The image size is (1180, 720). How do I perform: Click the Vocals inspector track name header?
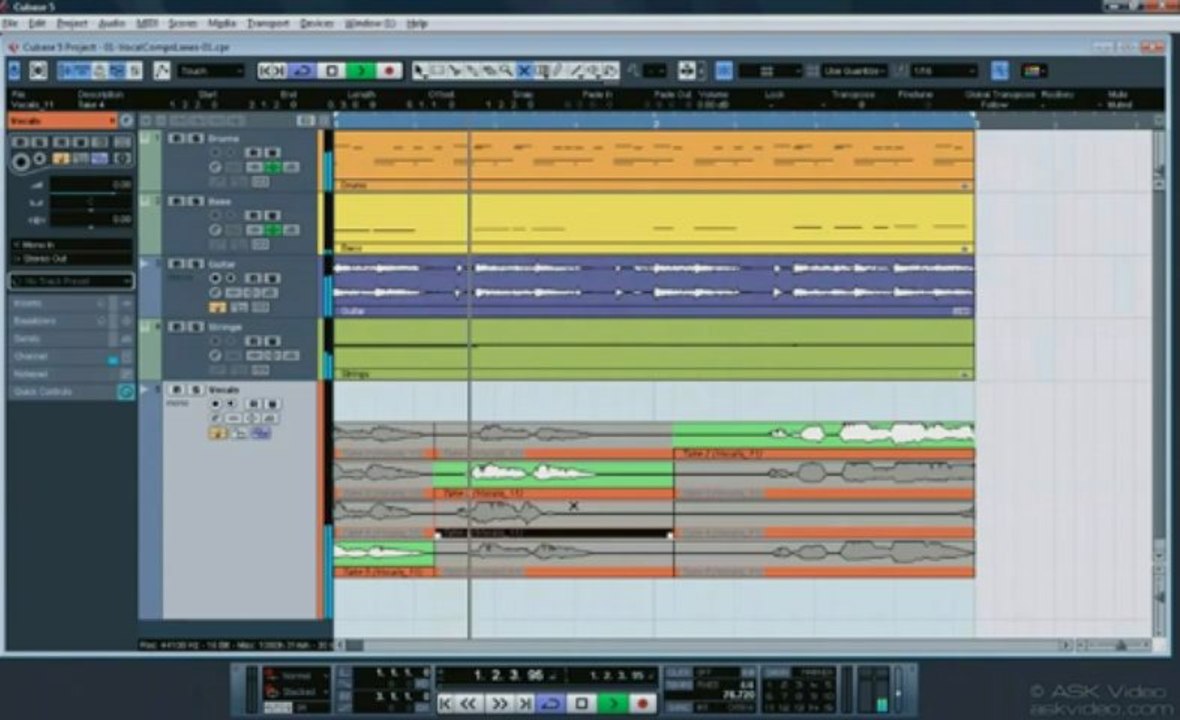pyautogui.click(x=62, y=120)
